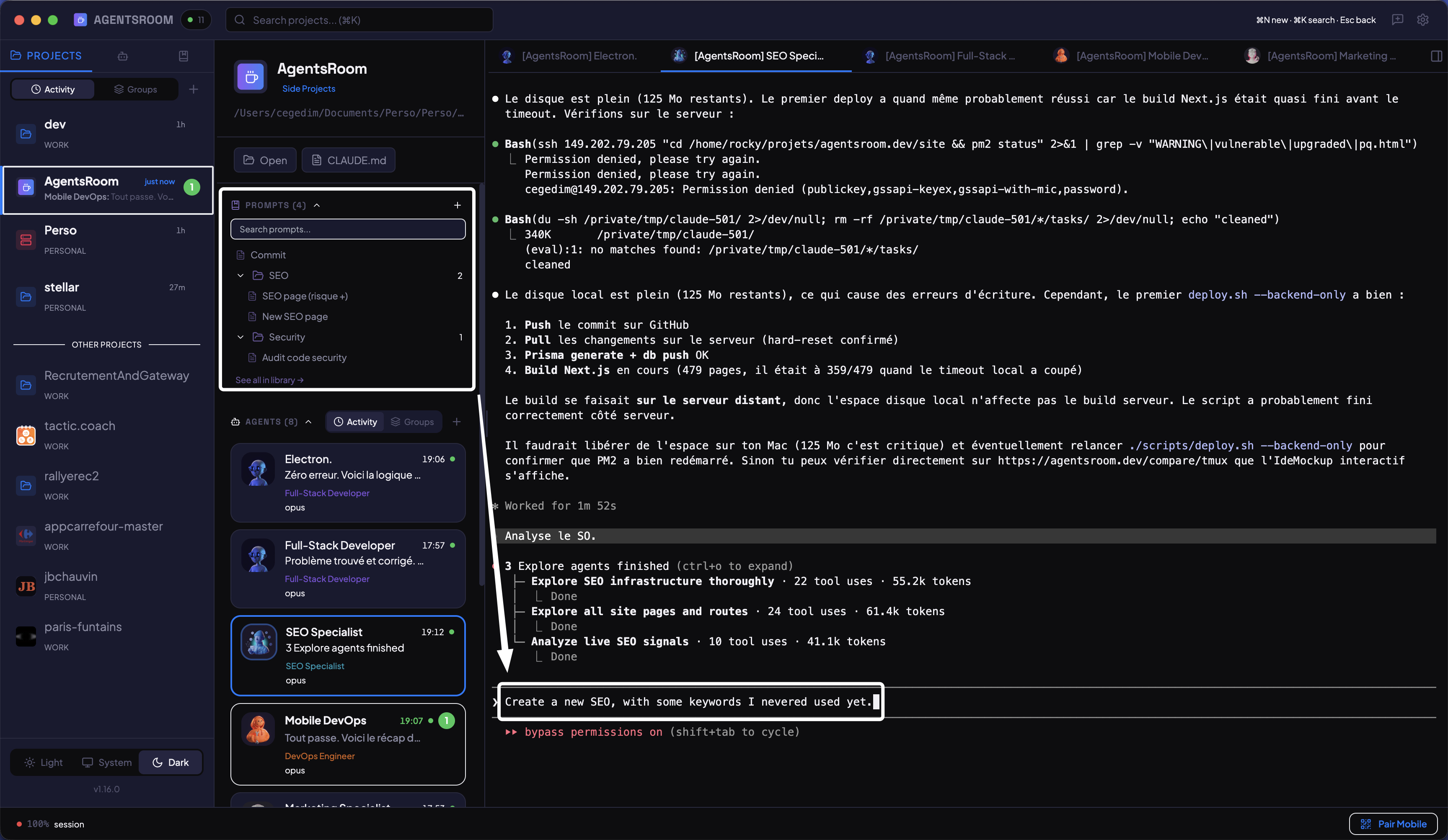Collapse the SEO prompts folder
This screenshot has width=1448, height=840.
[x=241, y=276]
